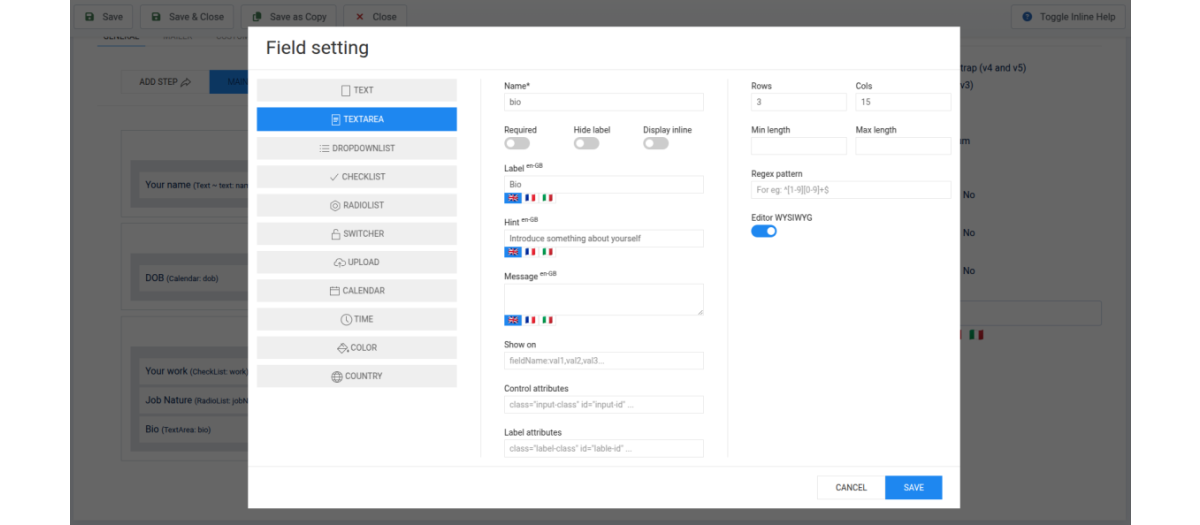Choose the Italian flag under Message field
This screenshot has height=525, width=1200.
point(547,320)
